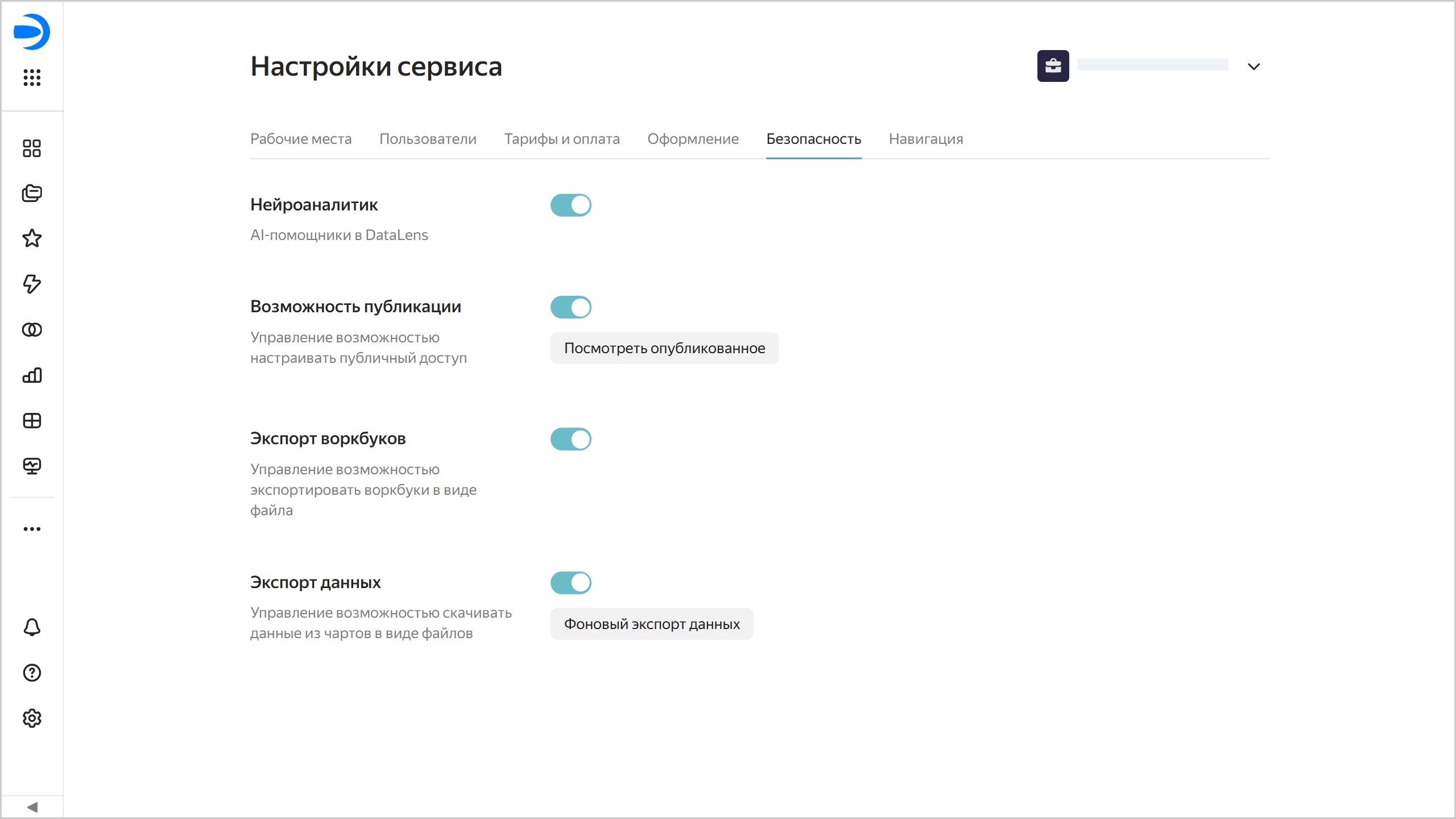Viewport: 1456px width, 819px height.
Task: Open collections and workbooks icon
Action: 32,193
